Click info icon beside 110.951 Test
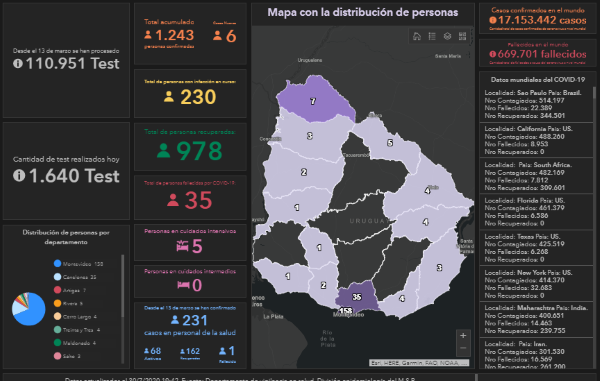 [18, 64]
